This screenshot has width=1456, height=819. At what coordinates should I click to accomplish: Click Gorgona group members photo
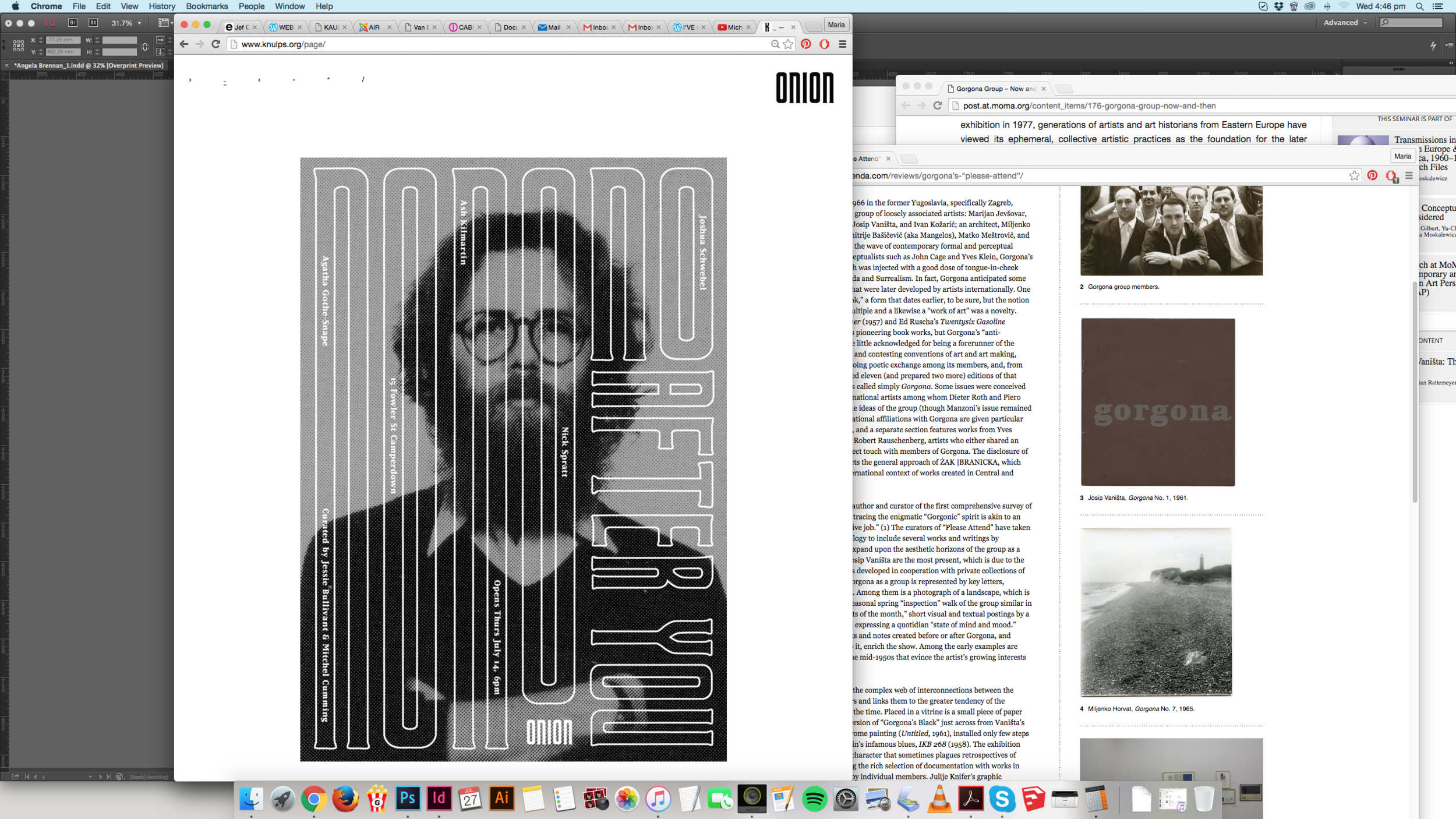click(1171, 231)
